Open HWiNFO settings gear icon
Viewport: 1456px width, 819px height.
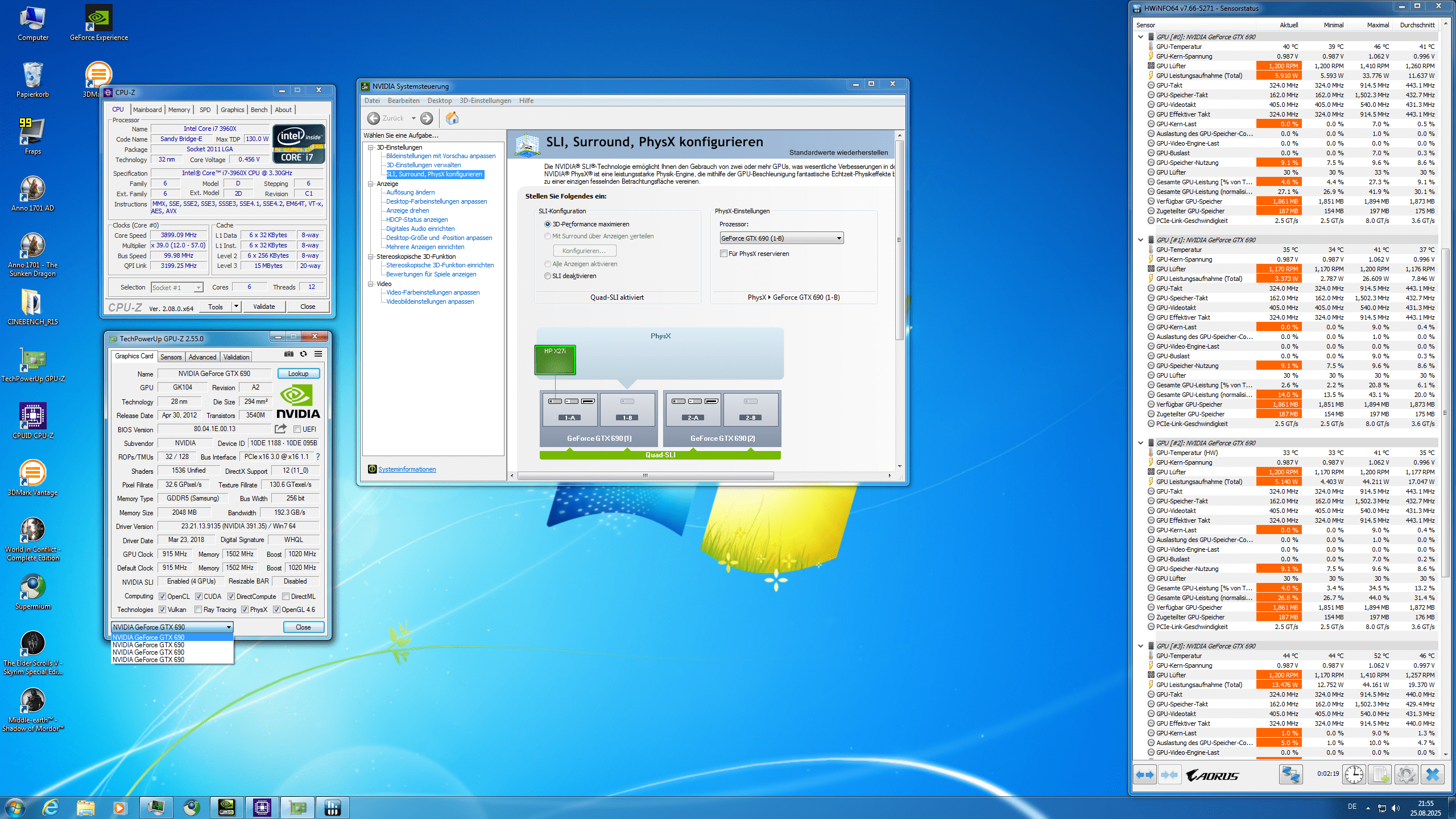(1406, 775)
